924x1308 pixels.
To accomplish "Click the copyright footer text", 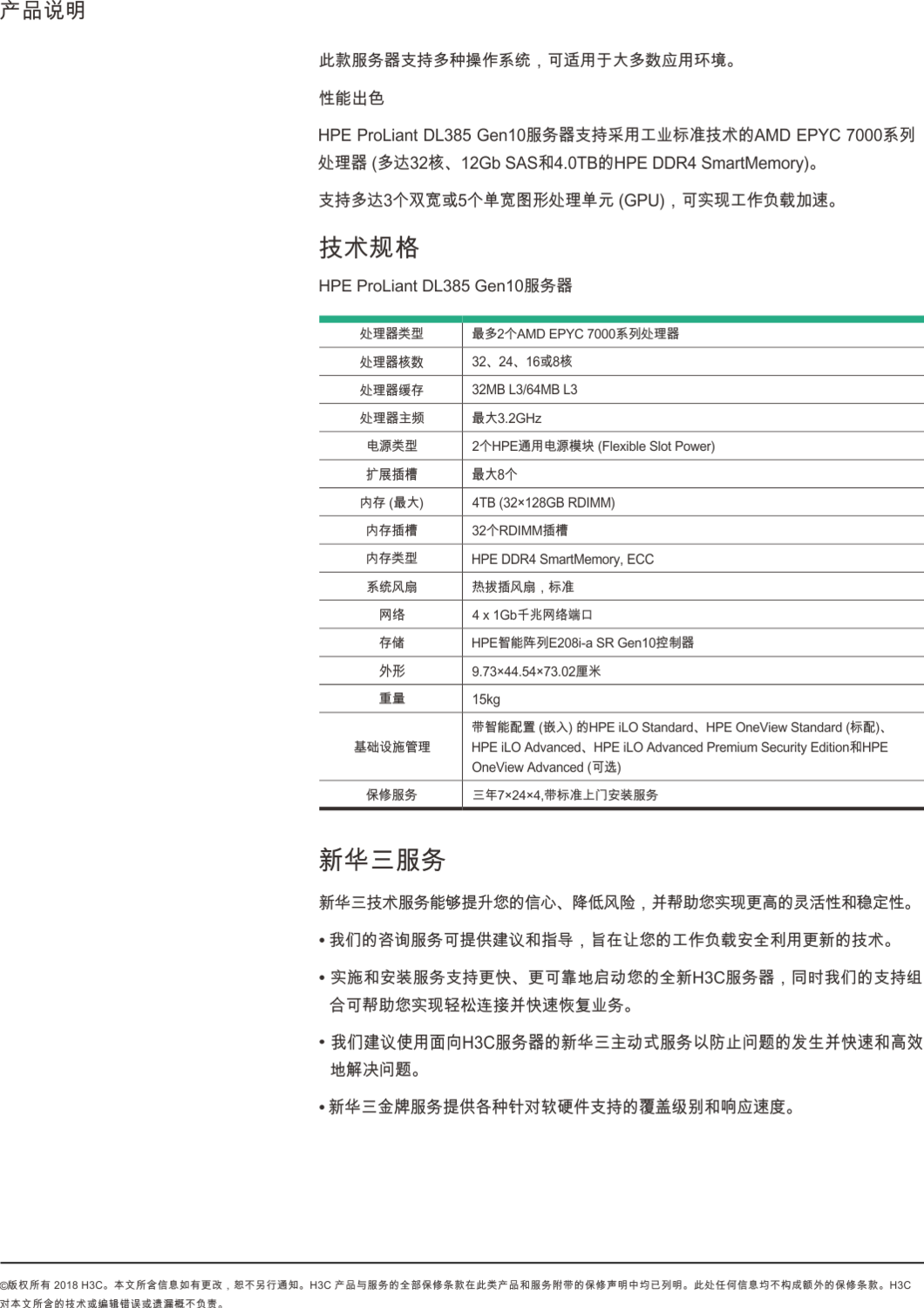I will 462,1280.
